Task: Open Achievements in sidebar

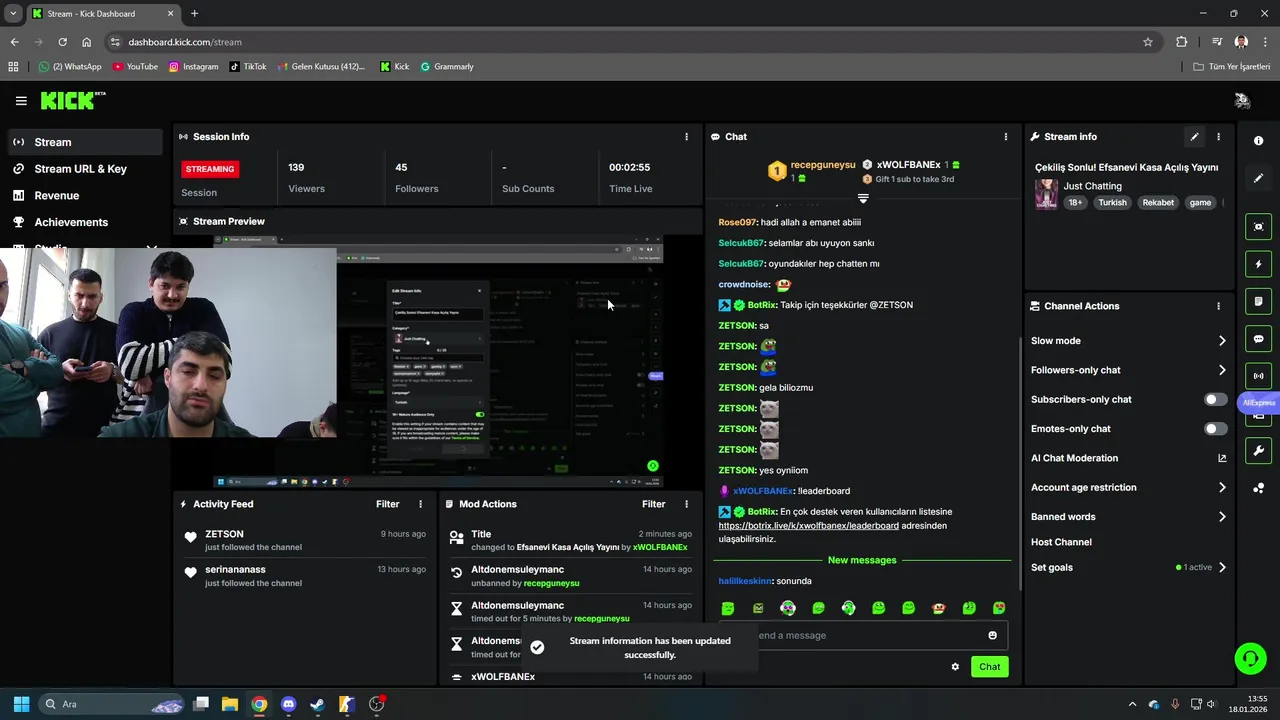Action: 85,222
